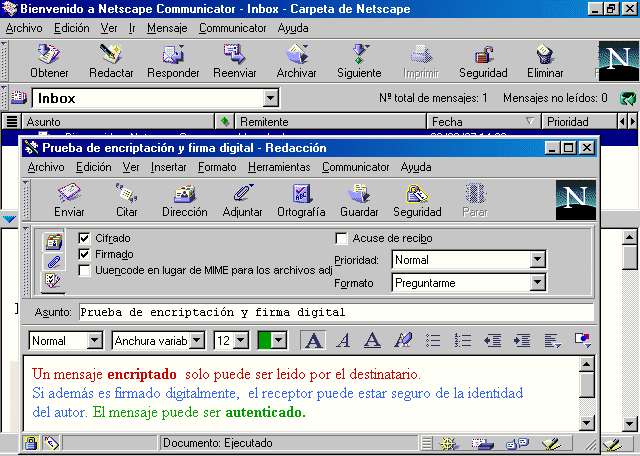
Task: Click the message body up scroll arrow
Action: tap(587, 364)
